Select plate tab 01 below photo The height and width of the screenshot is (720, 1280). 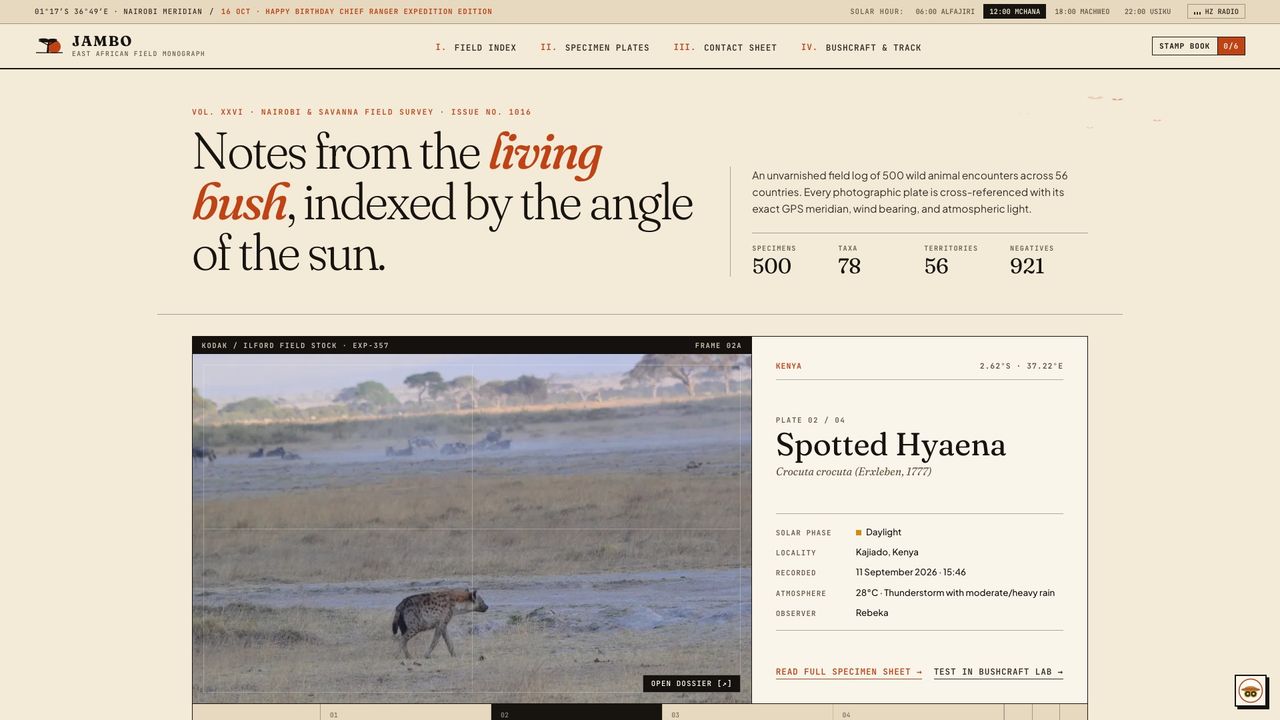[x=405, y=712]
